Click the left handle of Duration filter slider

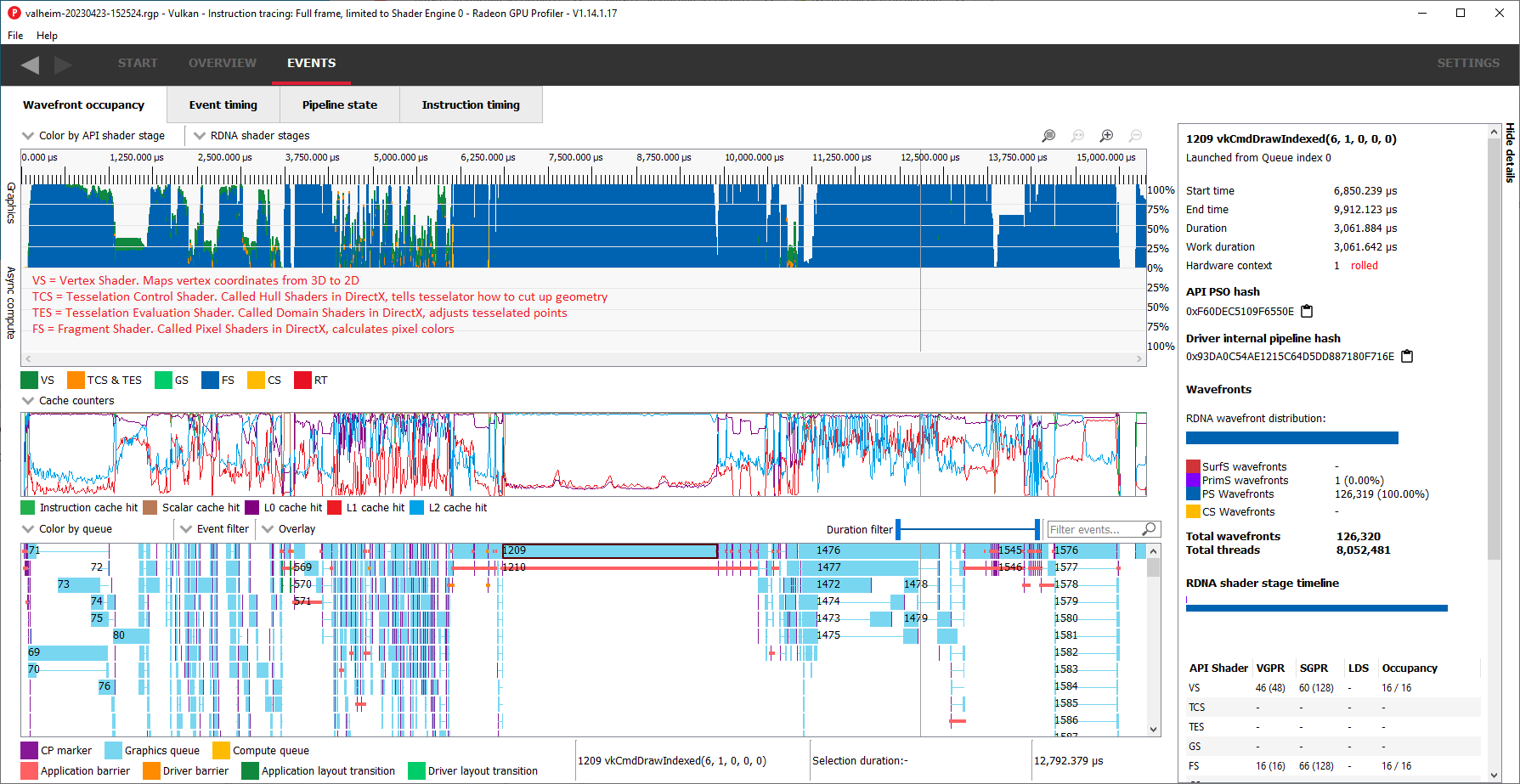tap(898, 529)
